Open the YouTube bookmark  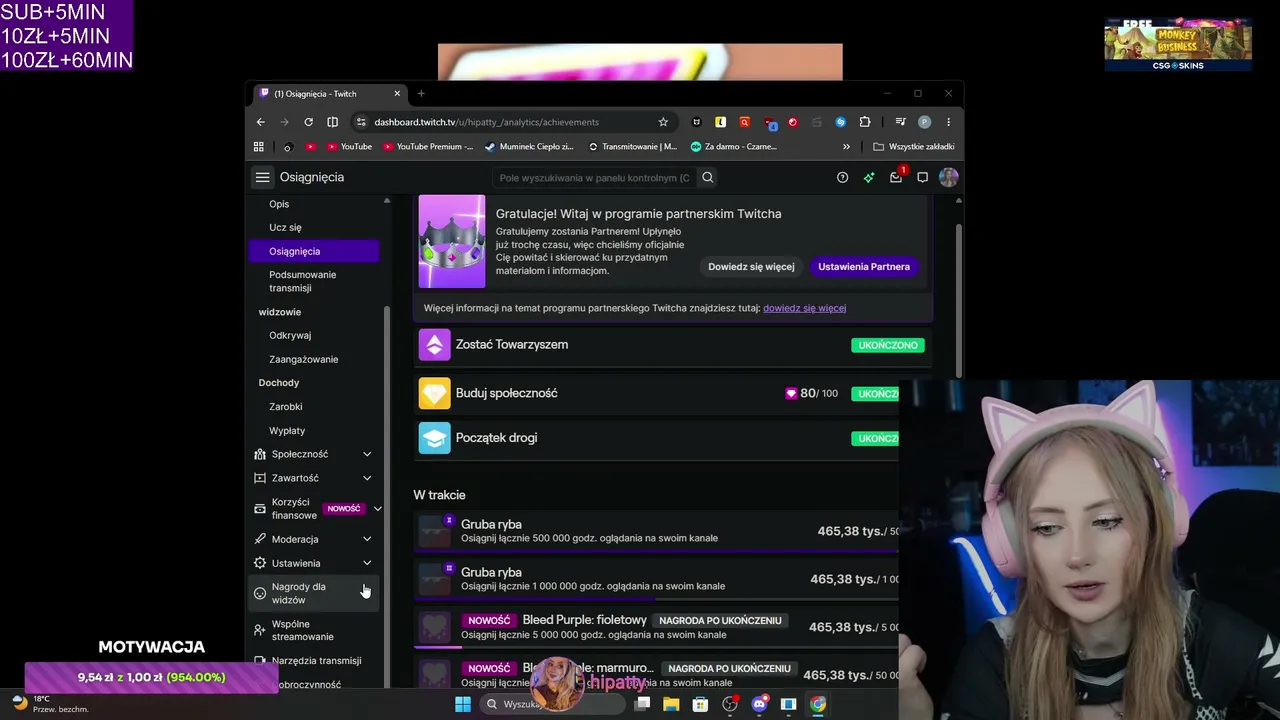(x=348, y=146)
